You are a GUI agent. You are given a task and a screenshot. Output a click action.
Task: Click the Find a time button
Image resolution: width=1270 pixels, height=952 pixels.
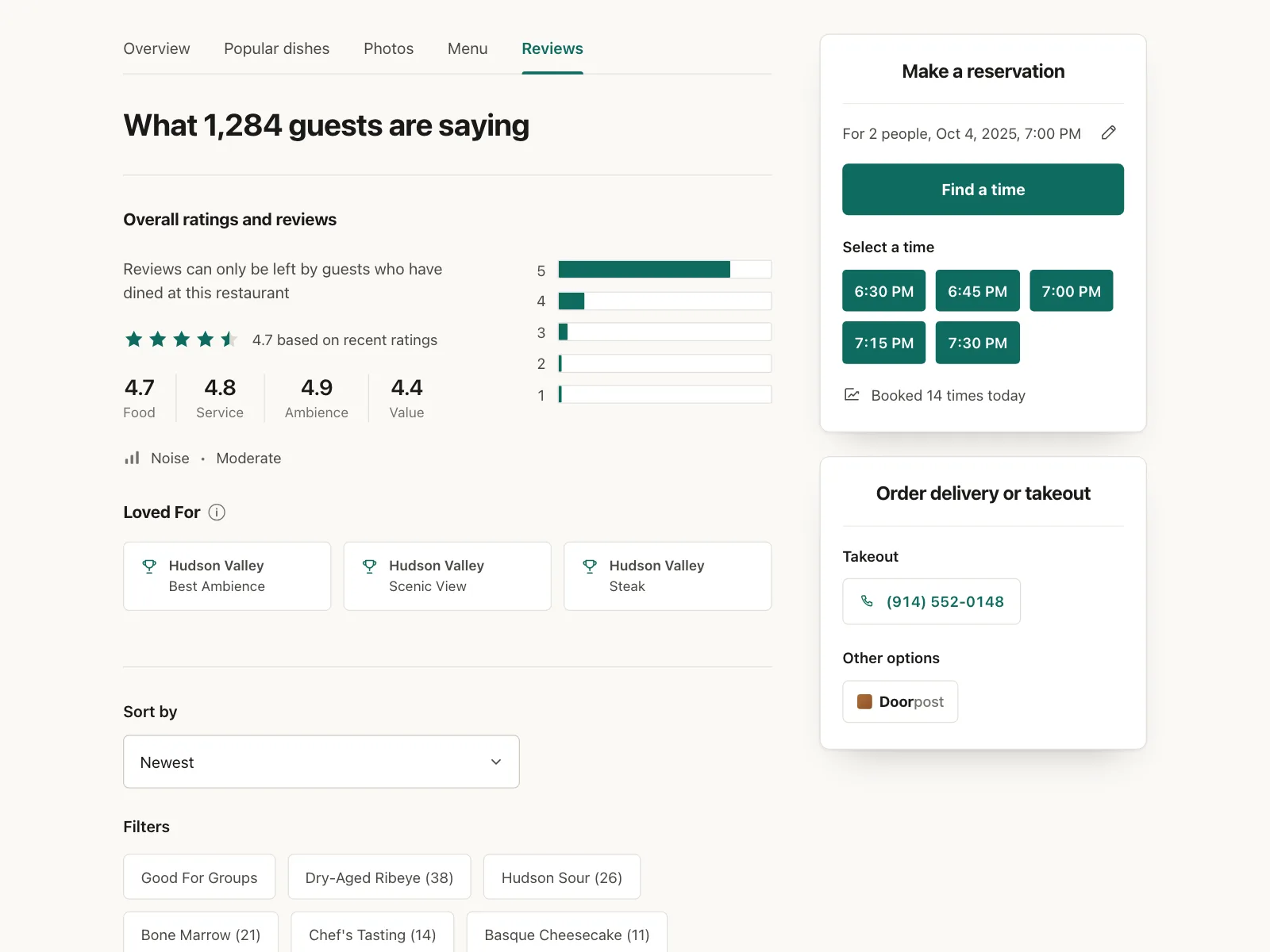983,190
